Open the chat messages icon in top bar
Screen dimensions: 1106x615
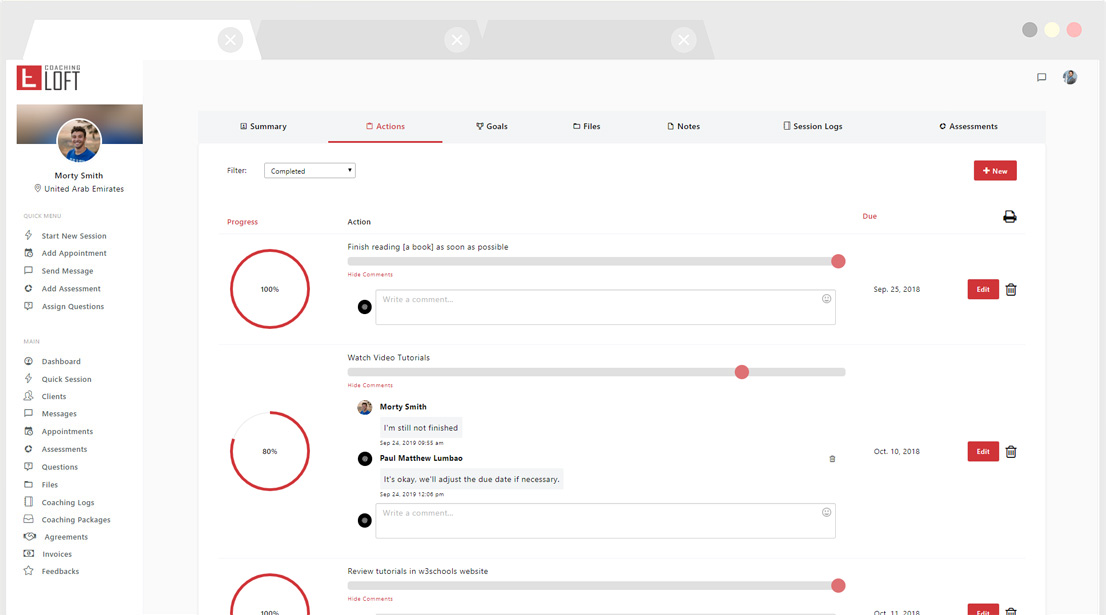(1041, 78)
